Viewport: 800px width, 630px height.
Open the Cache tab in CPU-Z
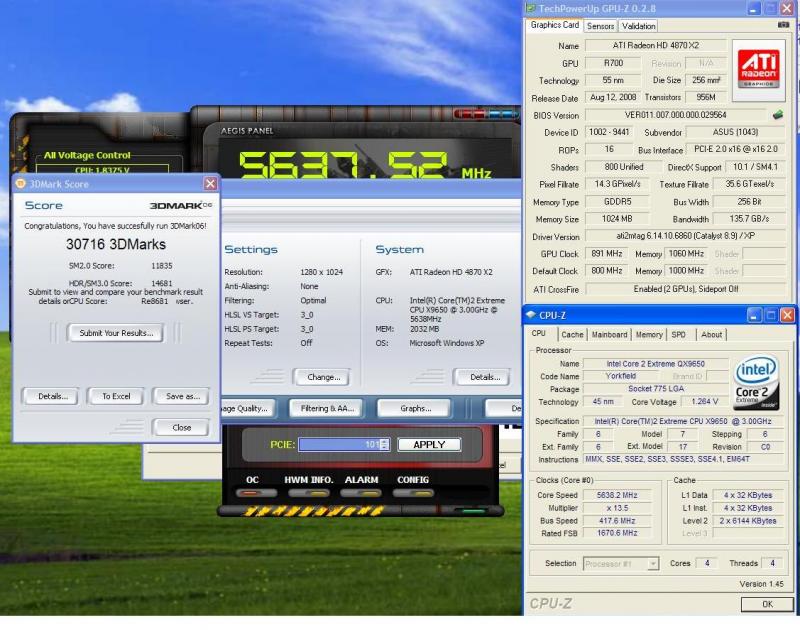click(572, 335)
